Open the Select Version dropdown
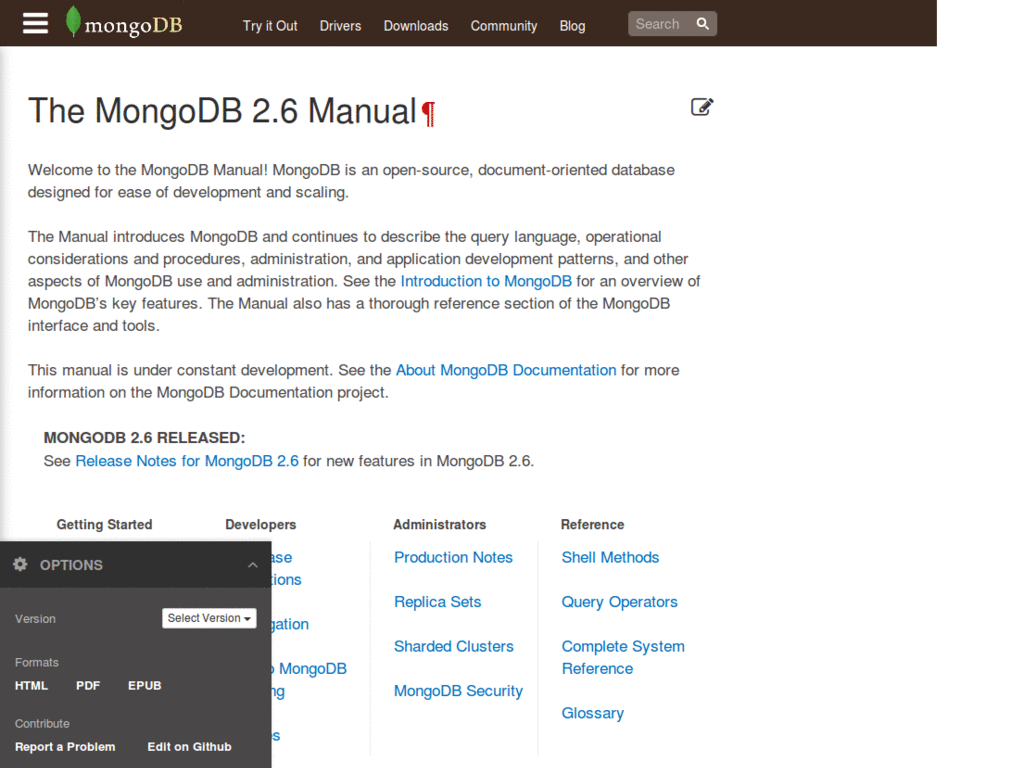 pyautogui.click(x=209, y=618)
